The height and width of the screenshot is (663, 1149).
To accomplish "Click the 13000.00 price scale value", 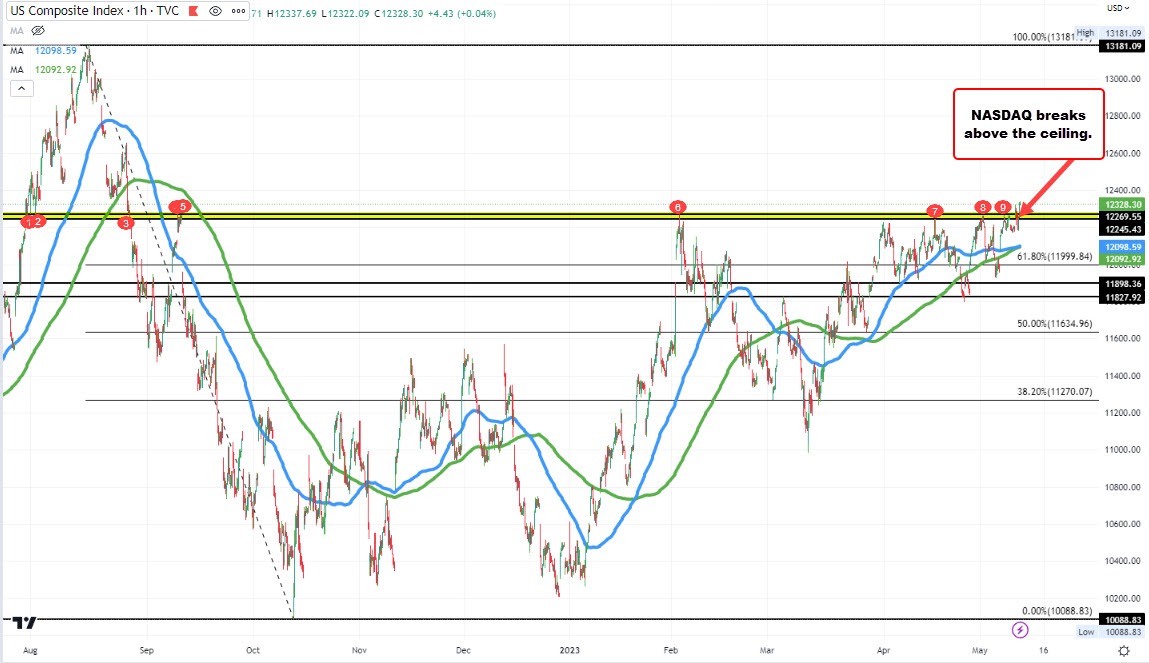I will pos(1122,78).
